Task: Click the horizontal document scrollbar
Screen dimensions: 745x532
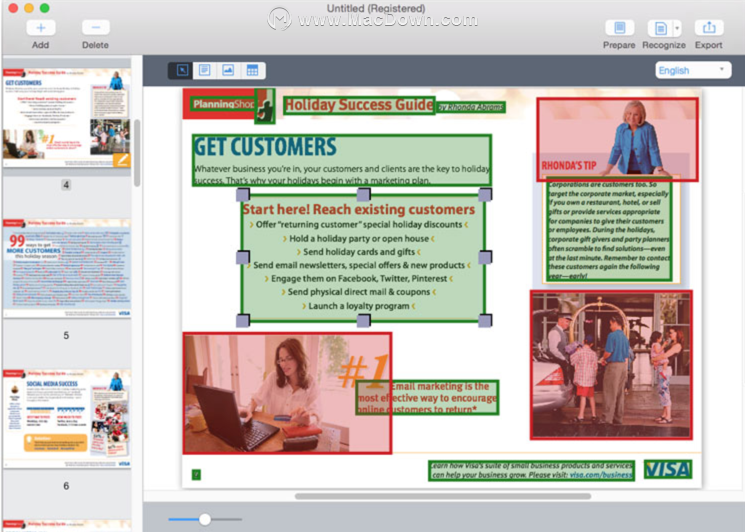Action: [443, 496]
